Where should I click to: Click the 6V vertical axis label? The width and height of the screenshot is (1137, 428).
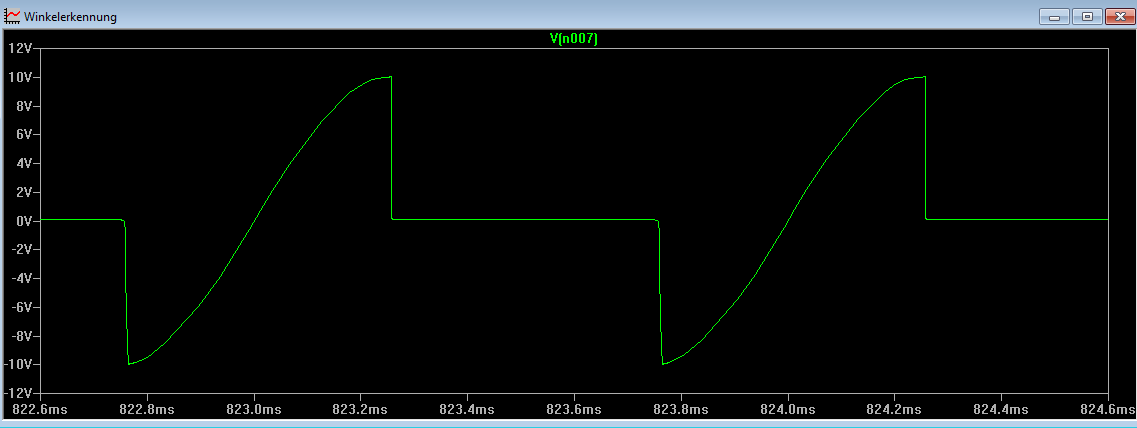click(x=25, y=135)
